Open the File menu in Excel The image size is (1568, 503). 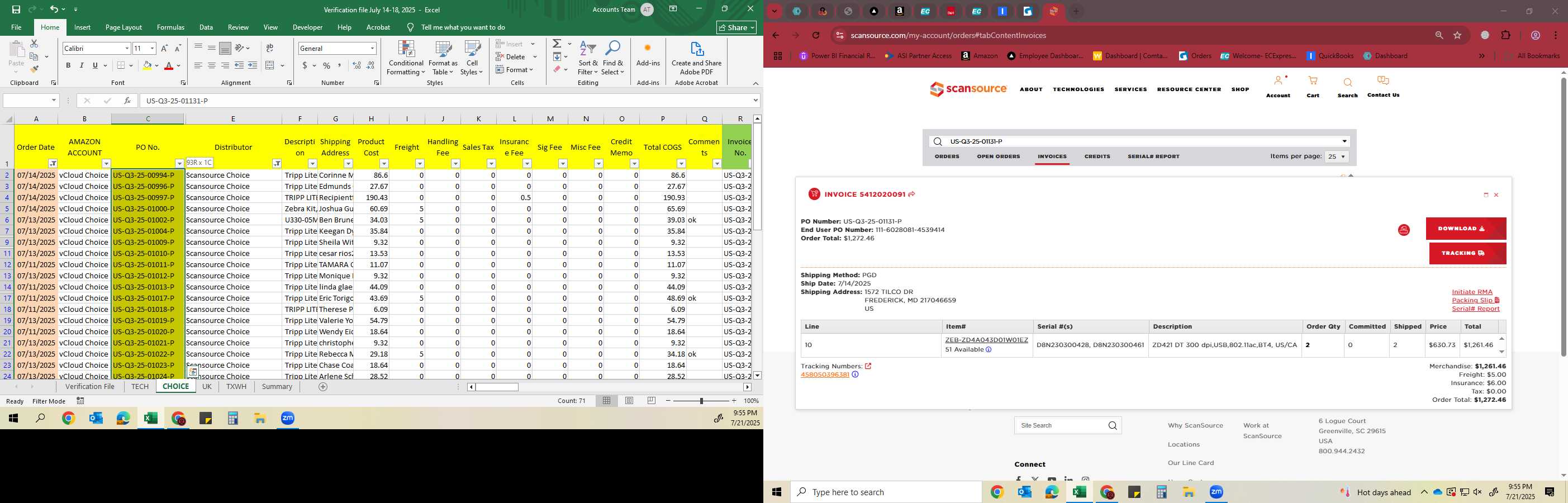tap(16, 27)
